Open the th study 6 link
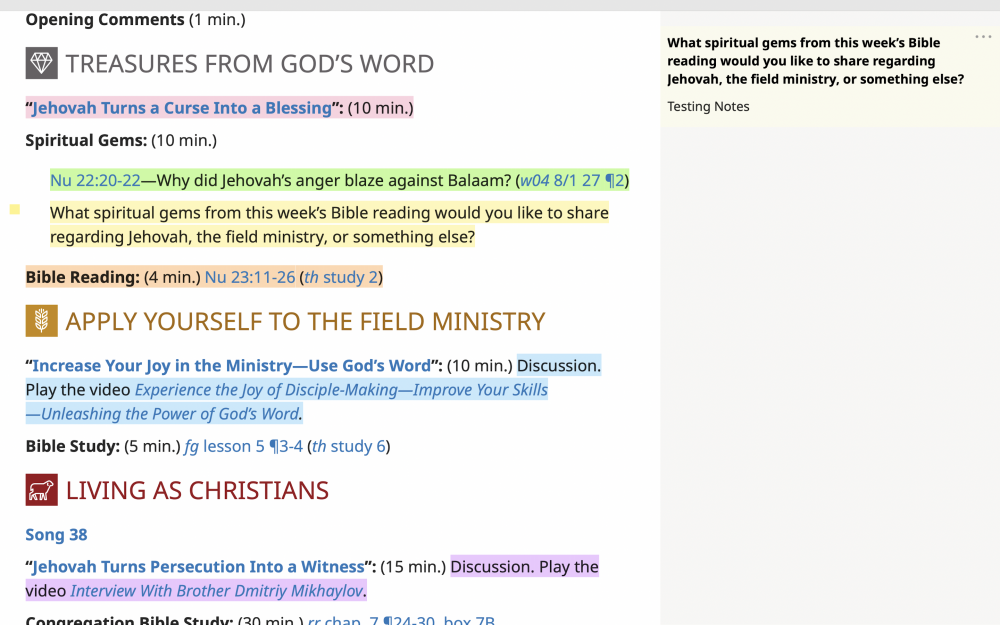The image size is (1000, 625). pos(348,446)
